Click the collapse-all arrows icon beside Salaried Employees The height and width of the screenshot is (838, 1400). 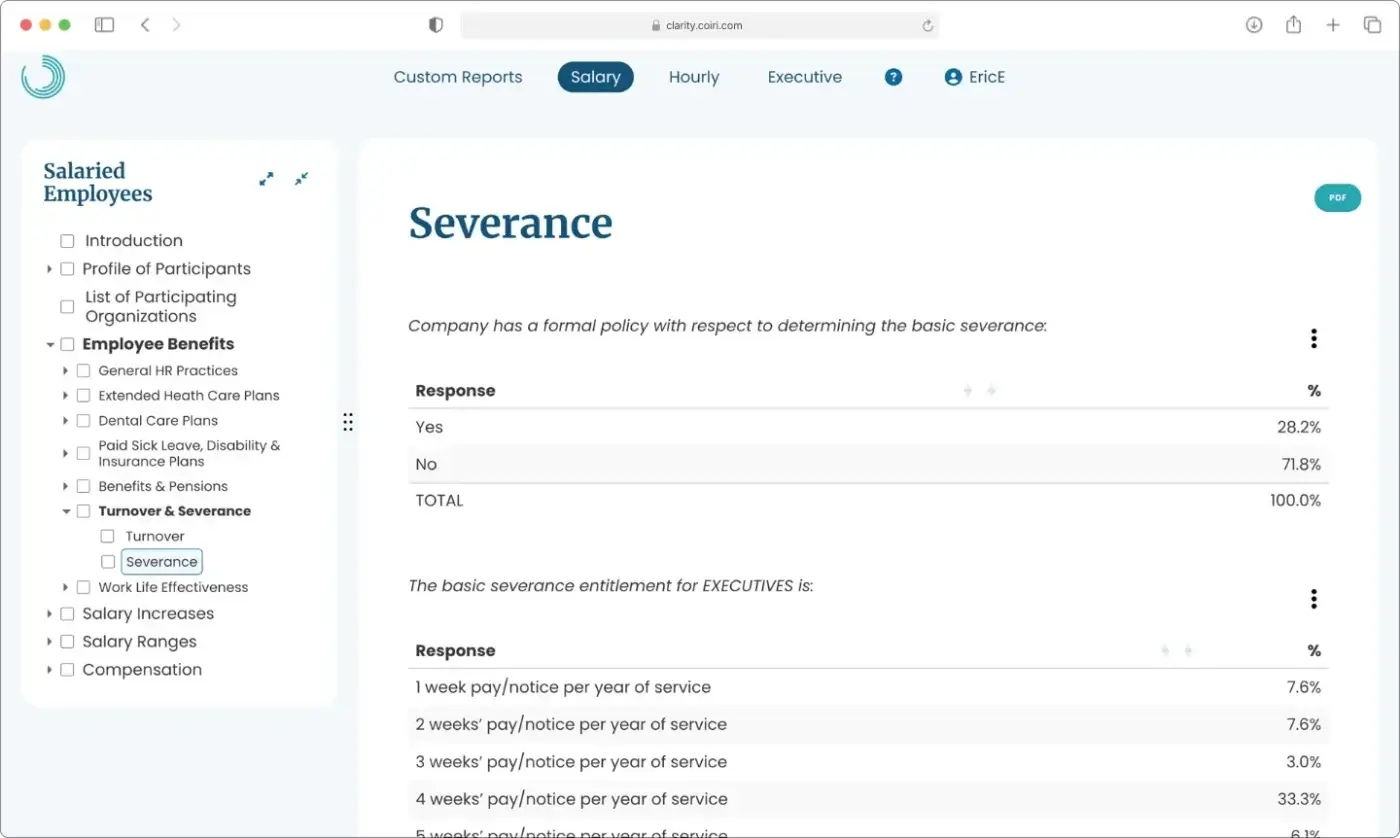pos(300,179)
